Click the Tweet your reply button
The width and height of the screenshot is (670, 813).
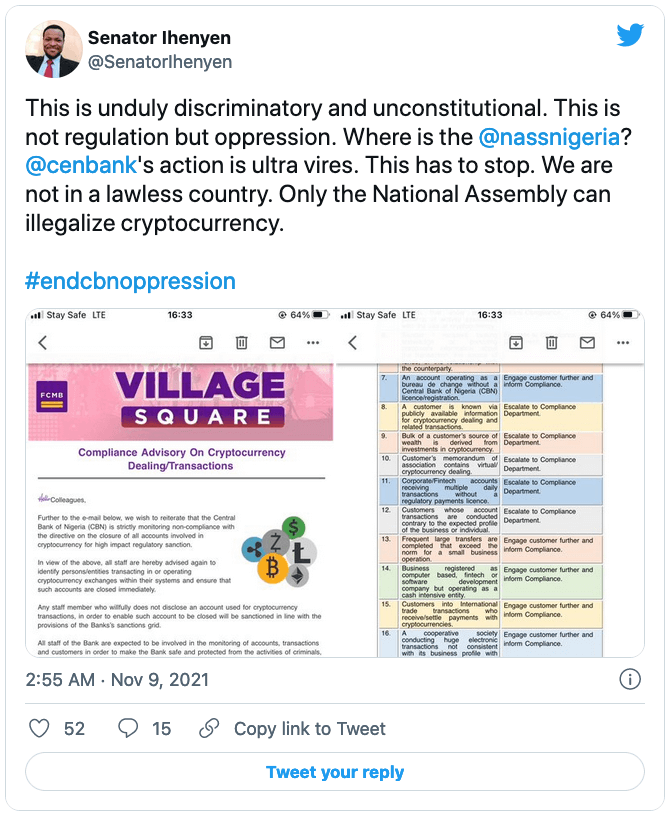(x=335, y=772)
